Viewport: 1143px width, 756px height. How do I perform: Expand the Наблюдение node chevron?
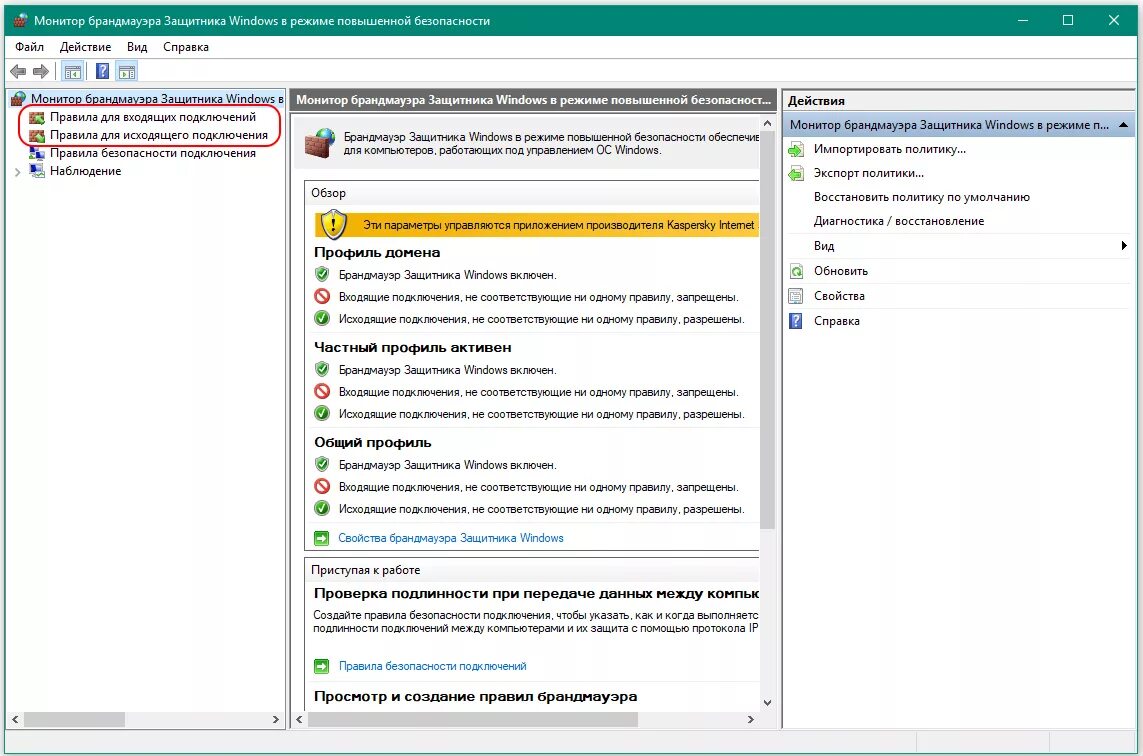pyautogui.click(x=17, y=171)
